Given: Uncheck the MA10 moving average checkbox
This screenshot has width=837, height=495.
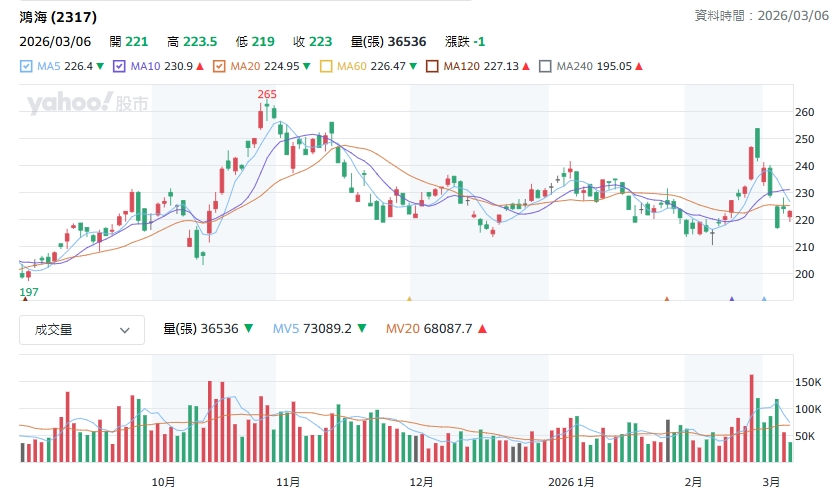Looking at the screenshot, I should pyautogui.click(x=119, y=67).
